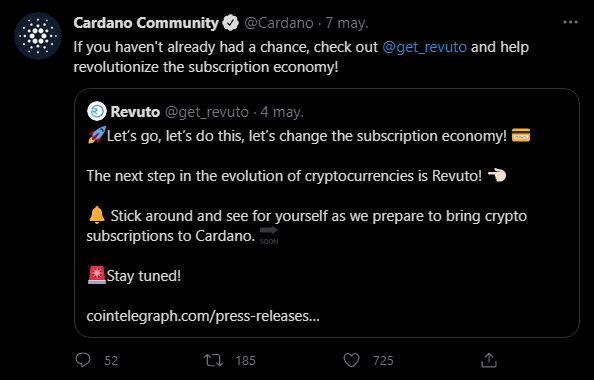
Task: Click the 52 replies count
Action: point(111,360)
